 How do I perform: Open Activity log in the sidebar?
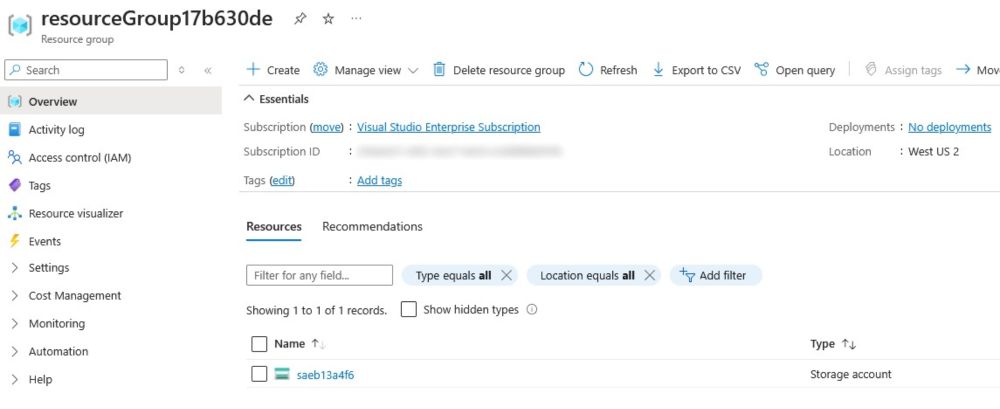(56, 130)
